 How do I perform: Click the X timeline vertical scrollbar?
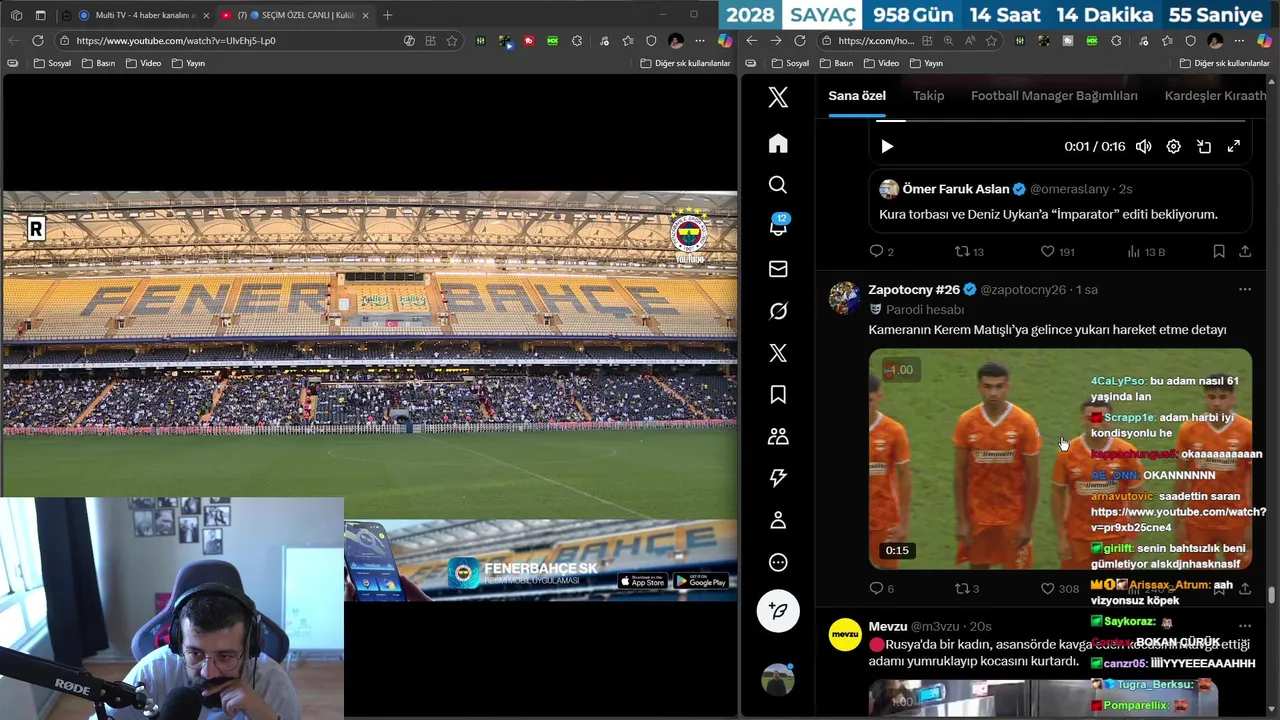point(1272,597)
